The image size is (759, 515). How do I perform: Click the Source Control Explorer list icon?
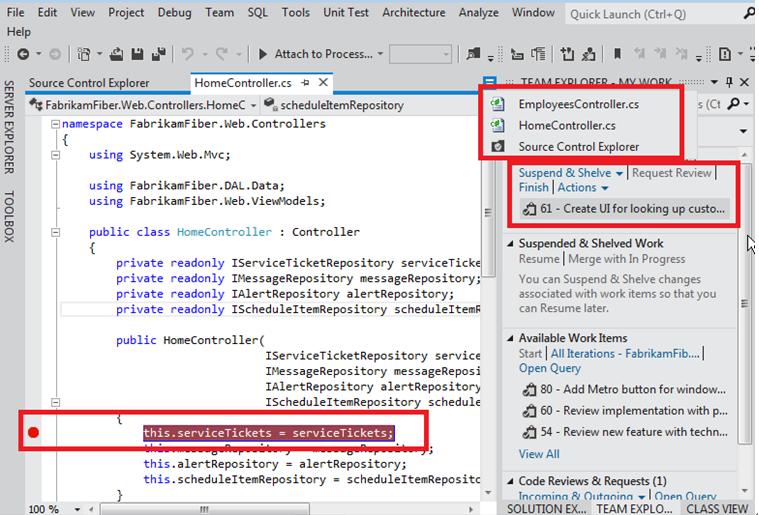pyautogui.click(x=498, y=146)
